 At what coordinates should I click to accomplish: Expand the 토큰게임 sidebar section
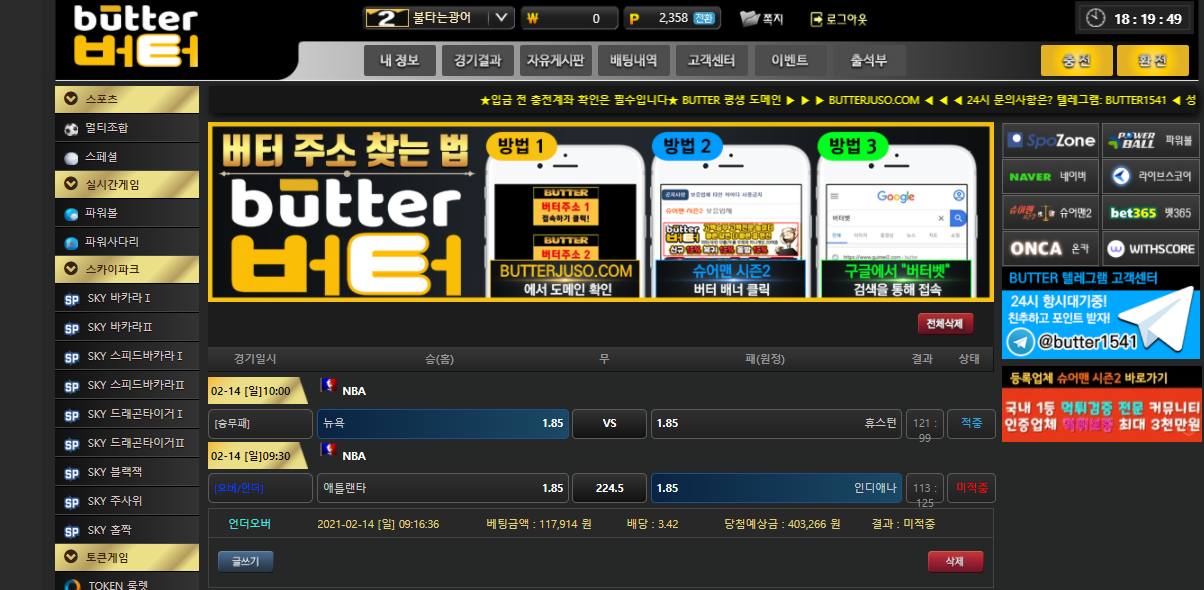tap(71, 557)
